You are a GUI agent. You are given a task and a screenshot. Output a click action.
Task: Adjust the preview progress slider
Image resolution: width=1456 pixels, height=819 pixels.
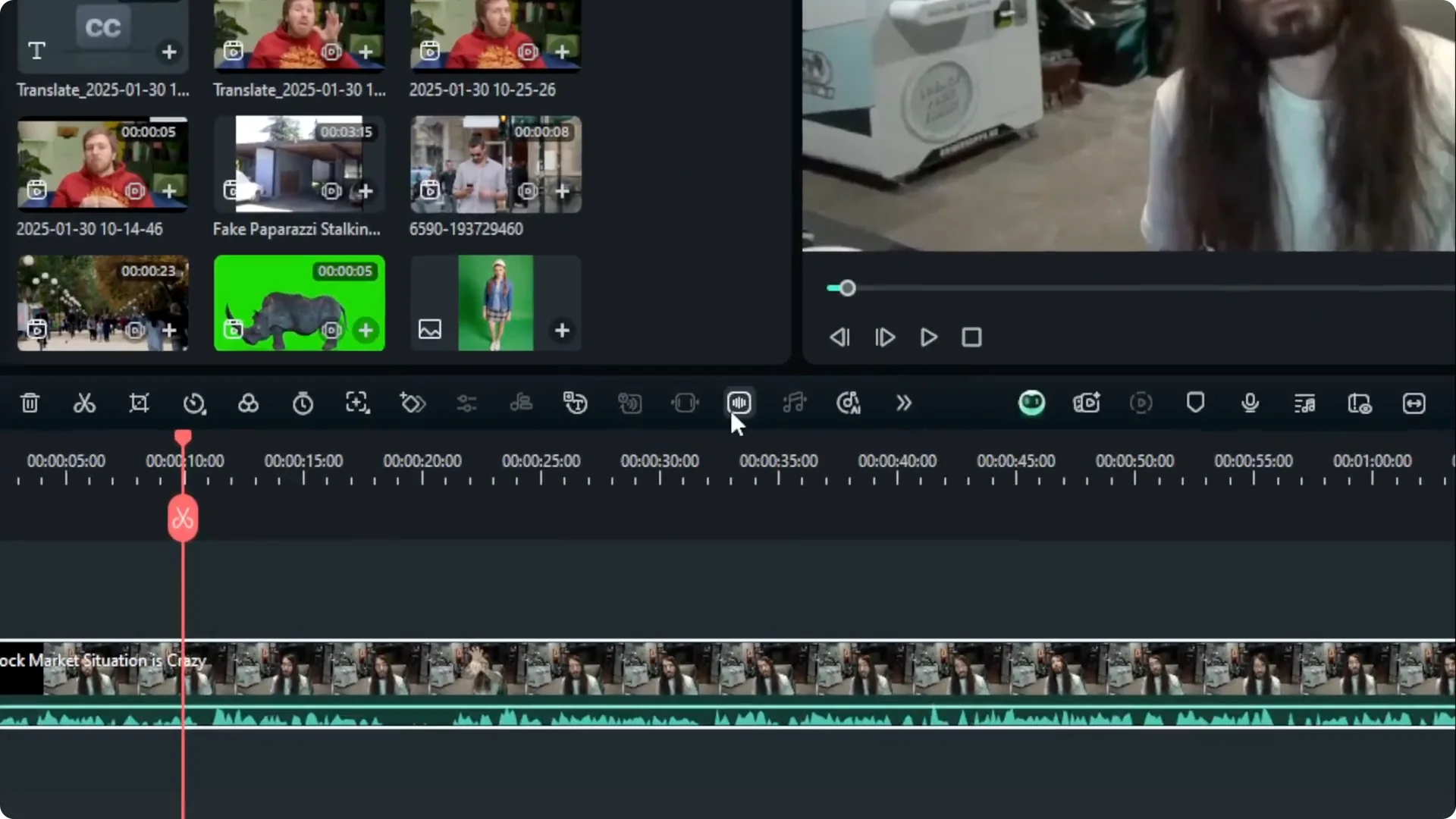847,288
